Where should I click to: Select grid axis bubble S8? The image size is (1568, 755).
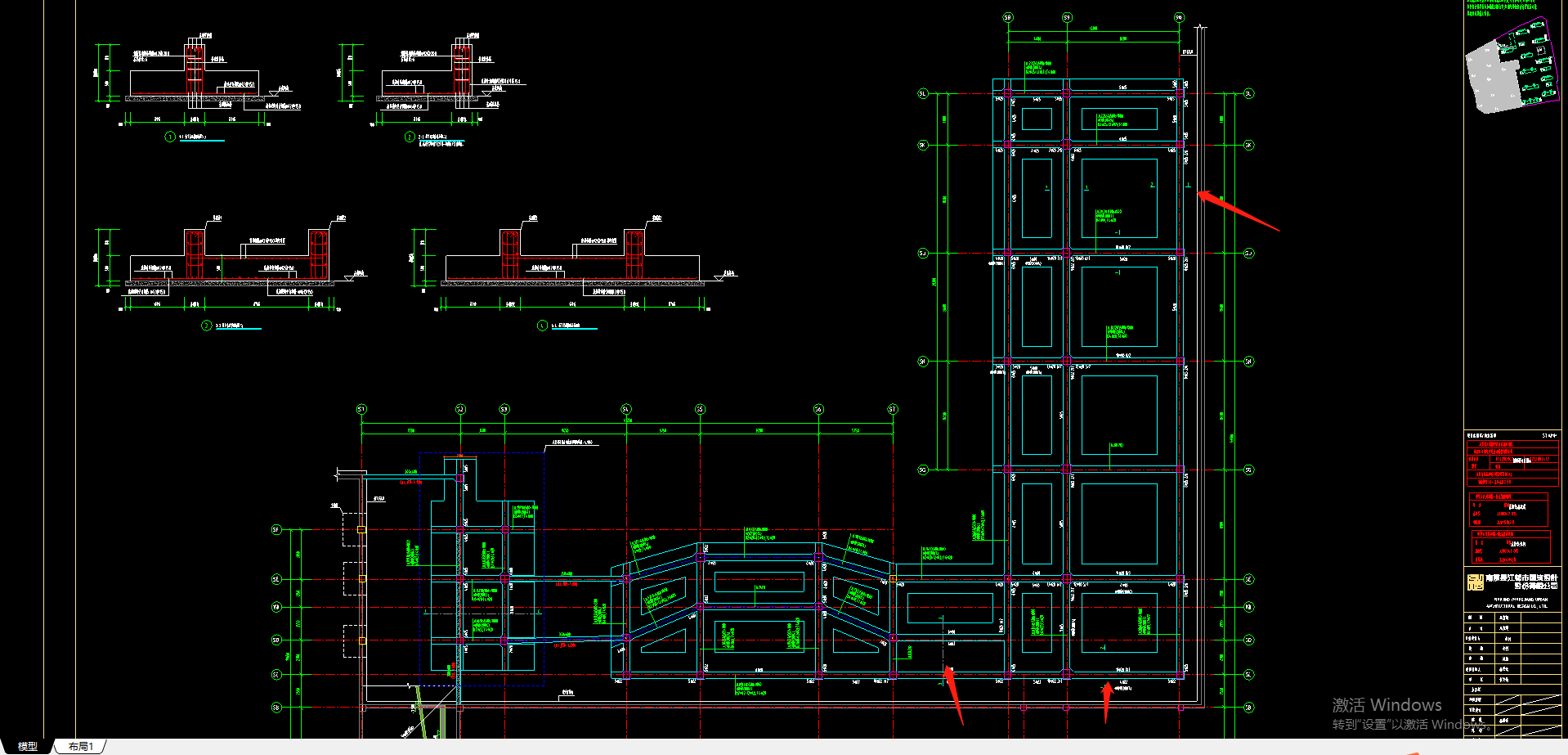coord(1007,17)
